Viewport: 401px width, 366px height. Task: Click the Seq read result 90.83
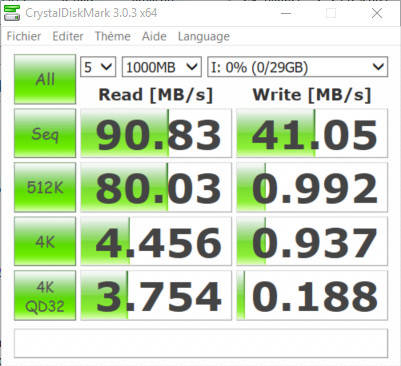click(x=156, y=133)
